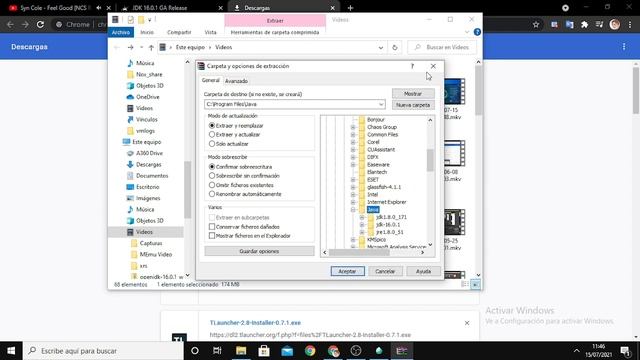Open Imágenes in Explorer sidebar
Screen dimensions: 640x360
click(148, 198)
